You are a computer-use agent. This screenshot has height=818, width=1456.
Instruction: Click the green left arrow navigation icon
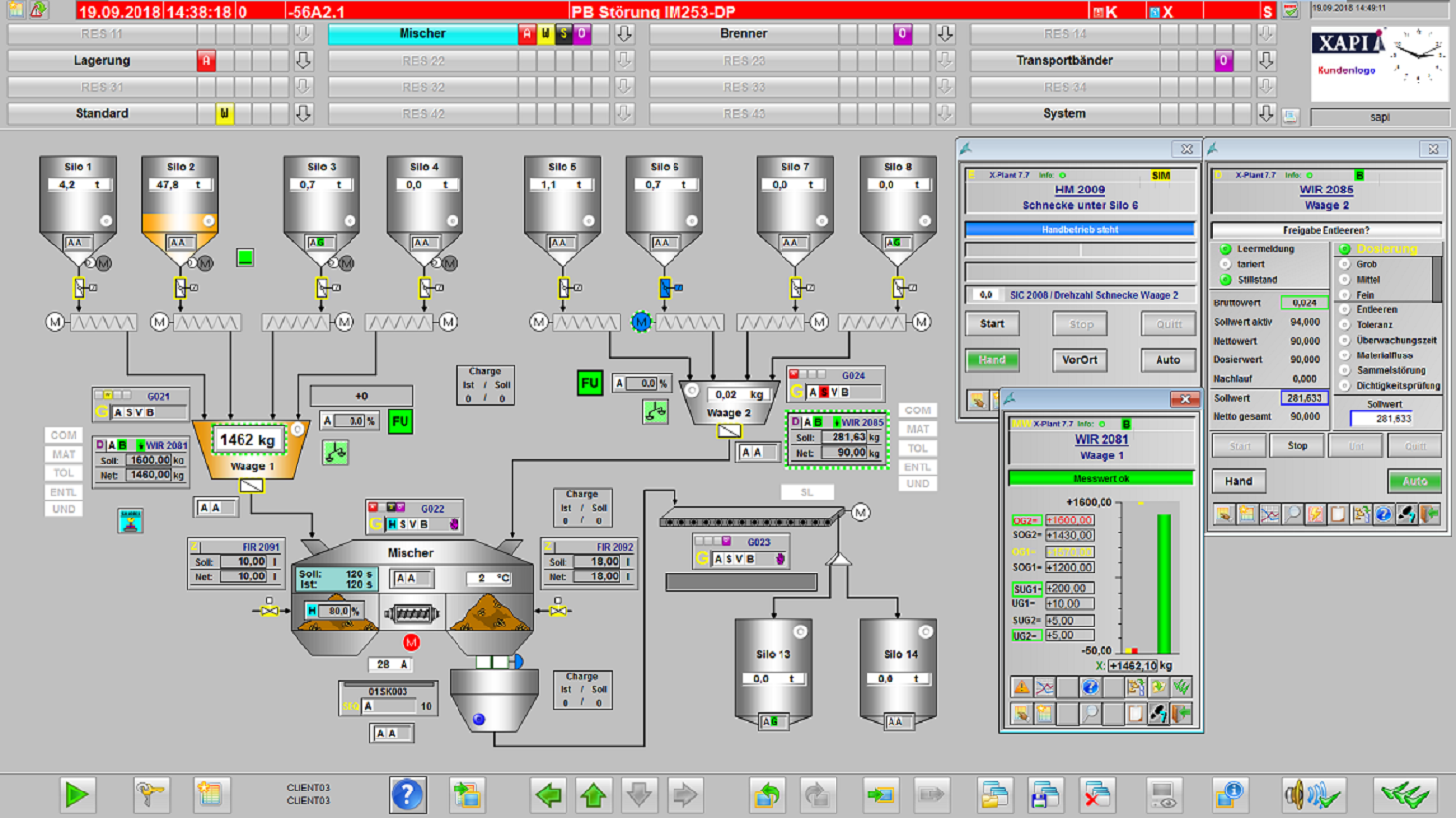(549, 794)
